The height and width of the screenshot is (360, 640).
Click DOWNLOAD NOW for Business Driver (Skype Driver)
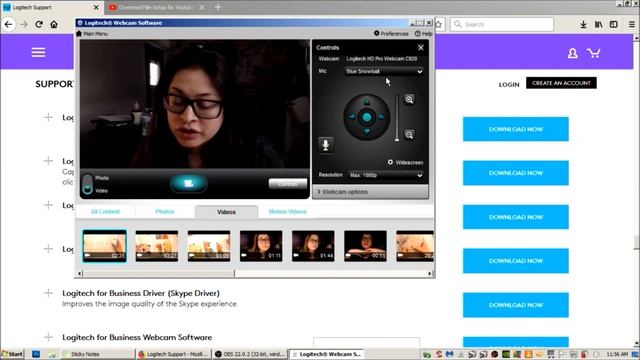pyautogui.click(x=516, y=305)
